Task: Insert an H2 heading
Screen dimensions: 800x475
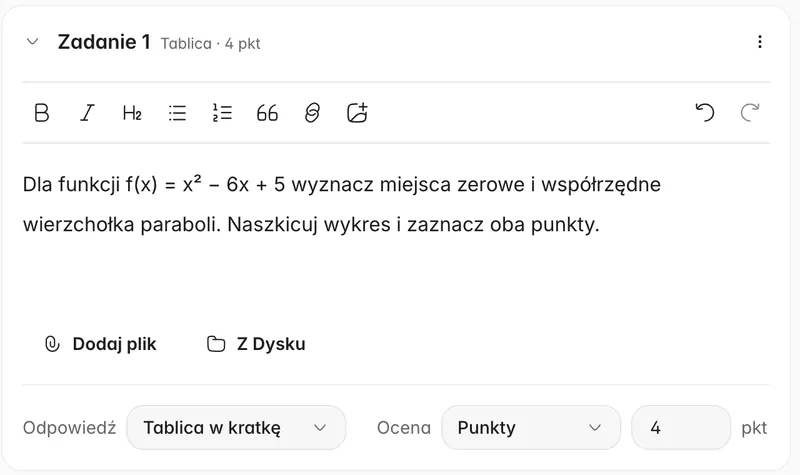Action: click(132, 113)
